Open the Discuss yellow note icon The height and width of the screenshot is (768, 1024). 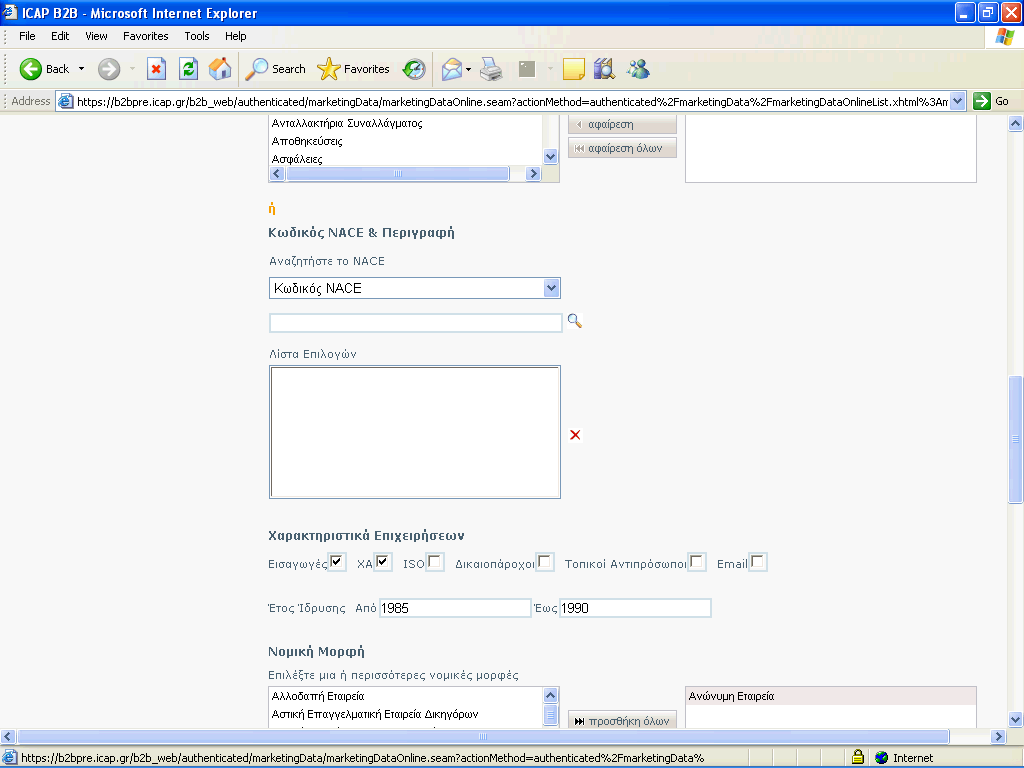pos(573,69)
